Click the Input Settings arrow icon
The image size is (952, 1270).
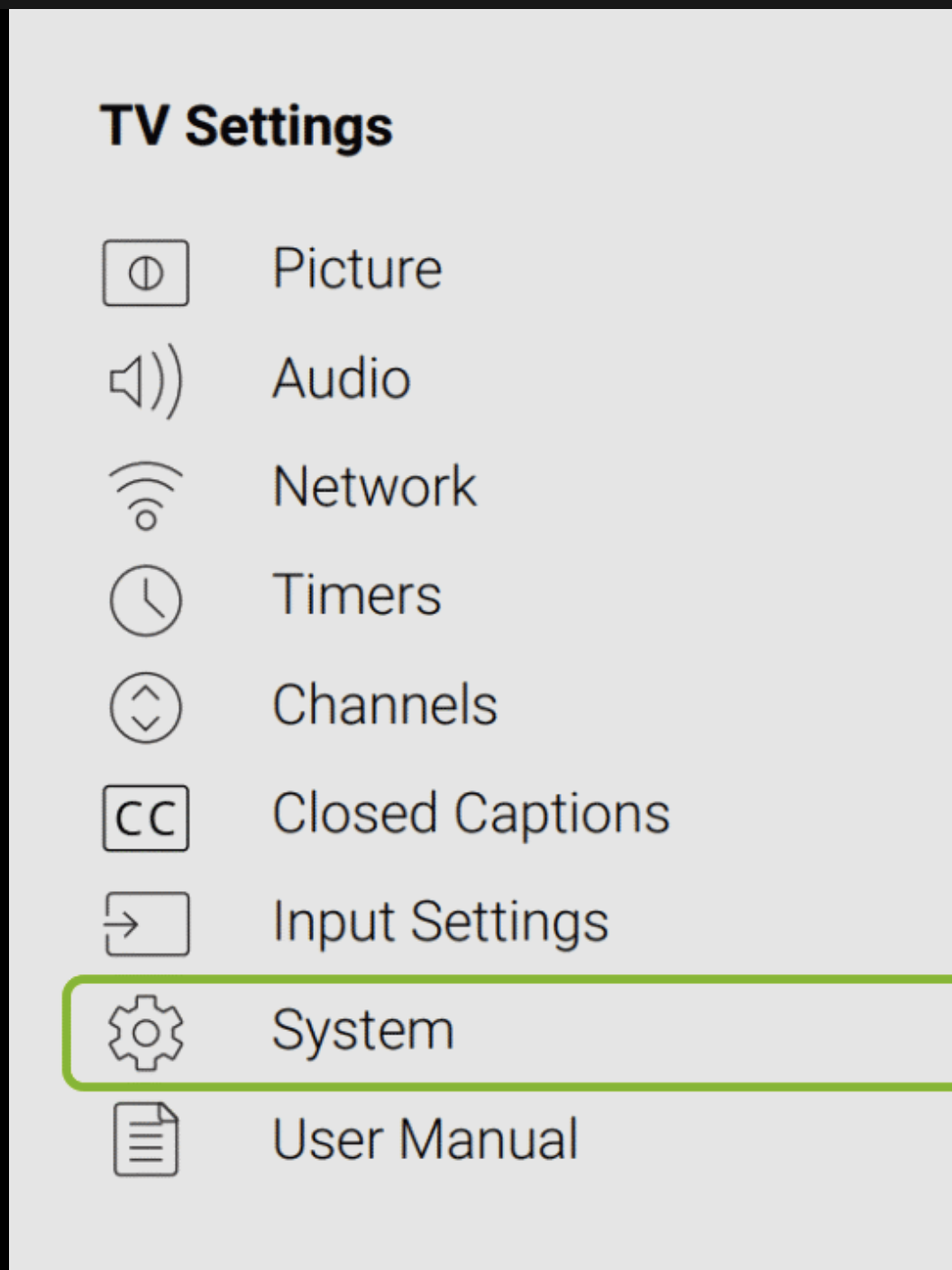click(146, 922)
